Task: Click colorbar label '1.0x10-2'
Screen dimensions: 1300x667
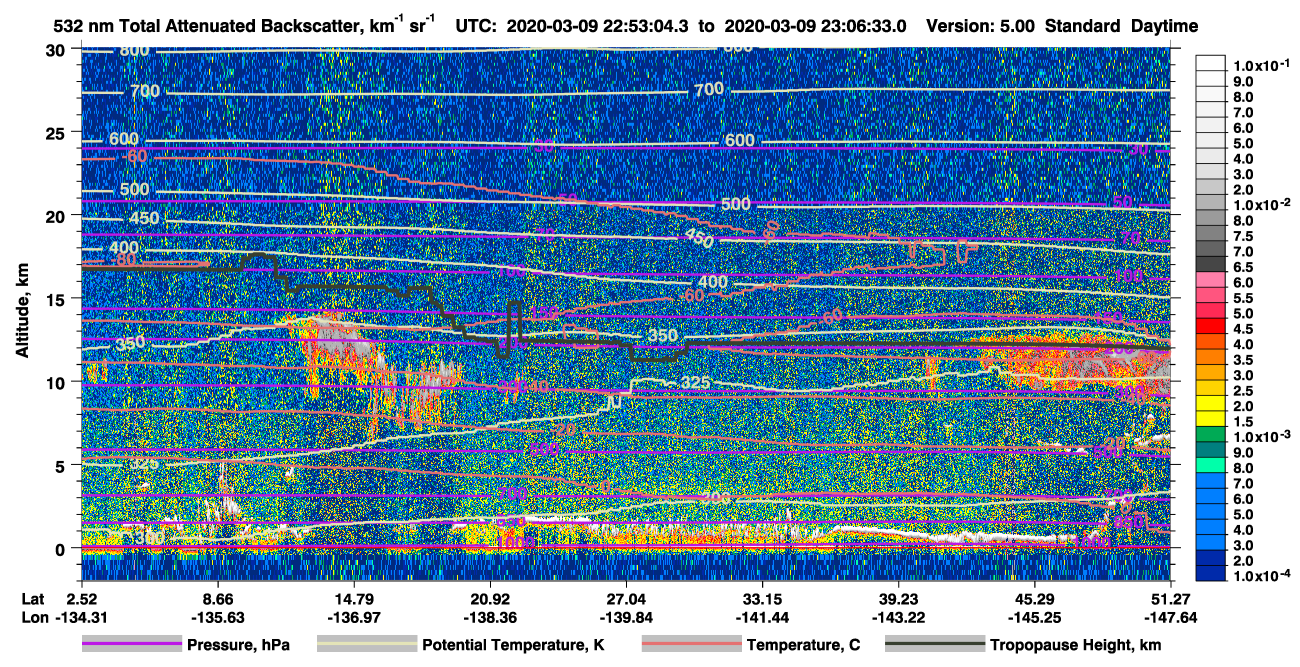Action: [x=1262, y=205]
